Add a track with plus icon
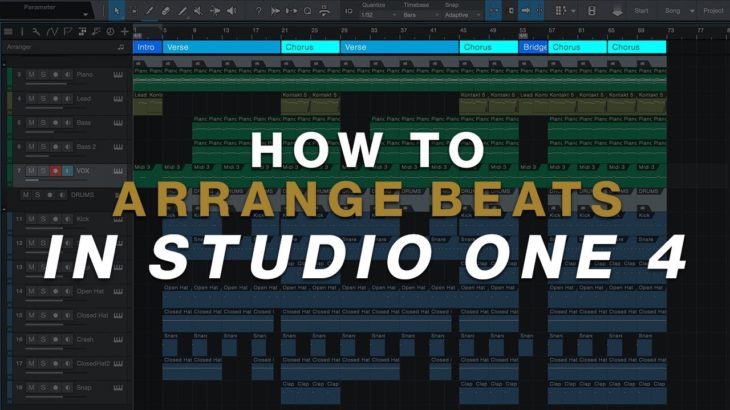This screenshot has width=730, height=410. click(124, 32)
